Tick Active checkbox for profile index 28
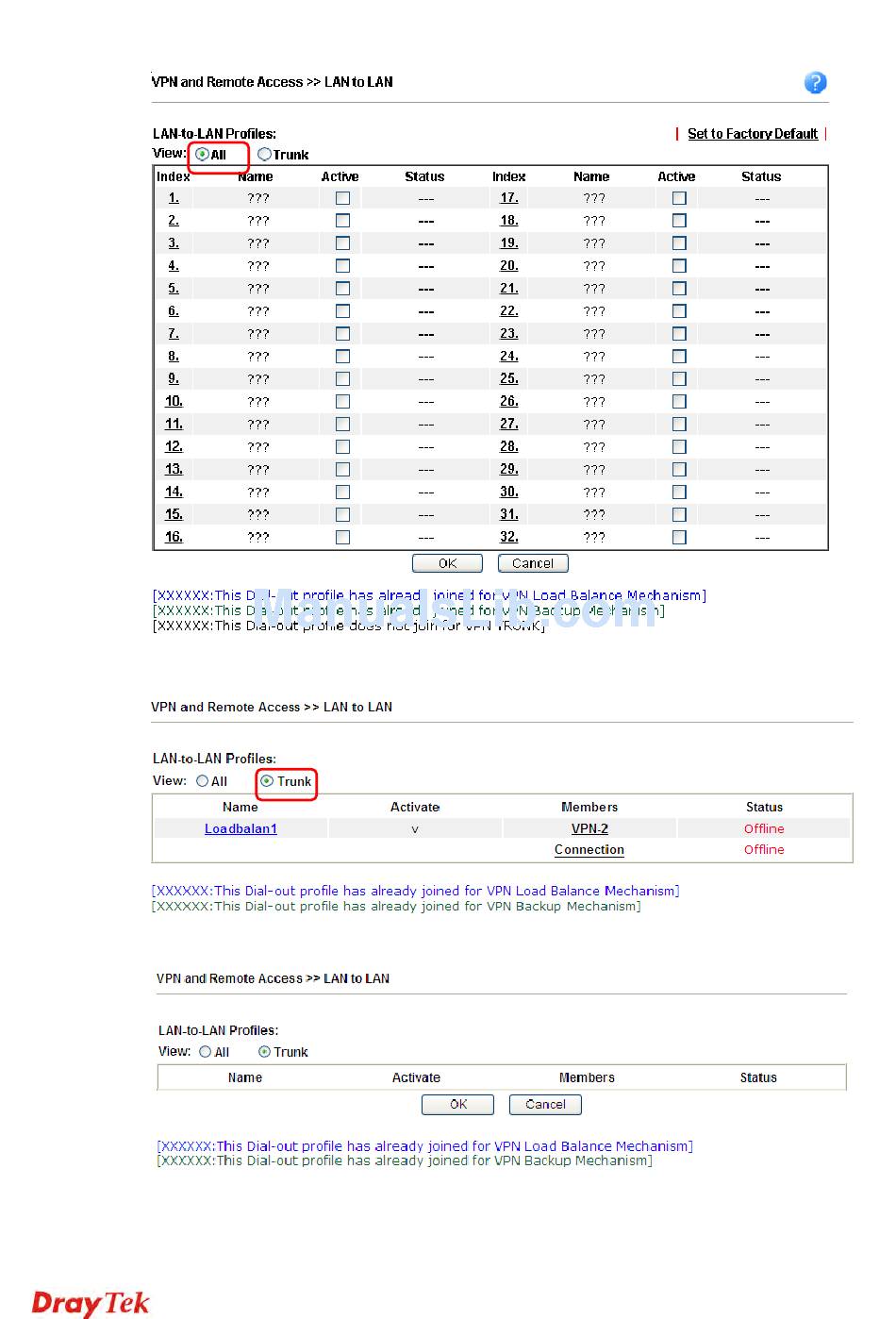Image resolution: width=896 pixels, height=1319 pixels. (x=679, y=447)
